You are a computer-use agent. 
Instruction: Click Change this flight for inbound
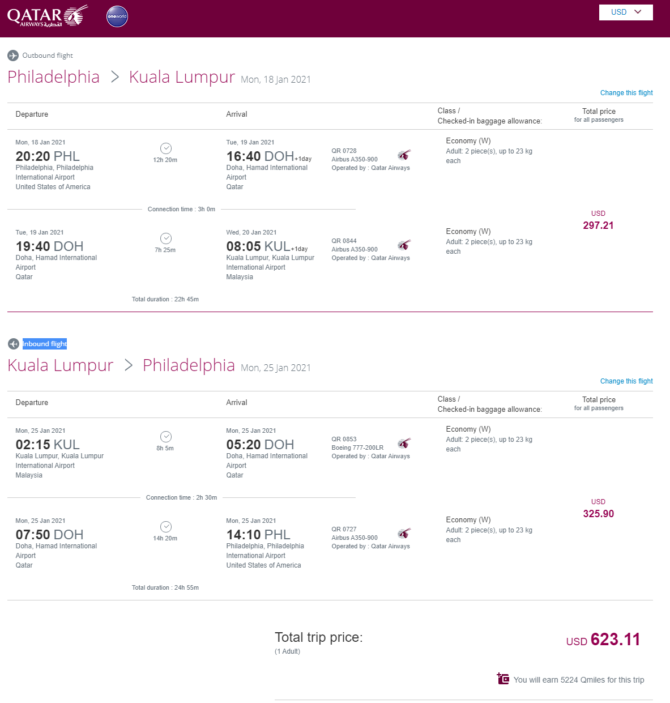[626, 381]
